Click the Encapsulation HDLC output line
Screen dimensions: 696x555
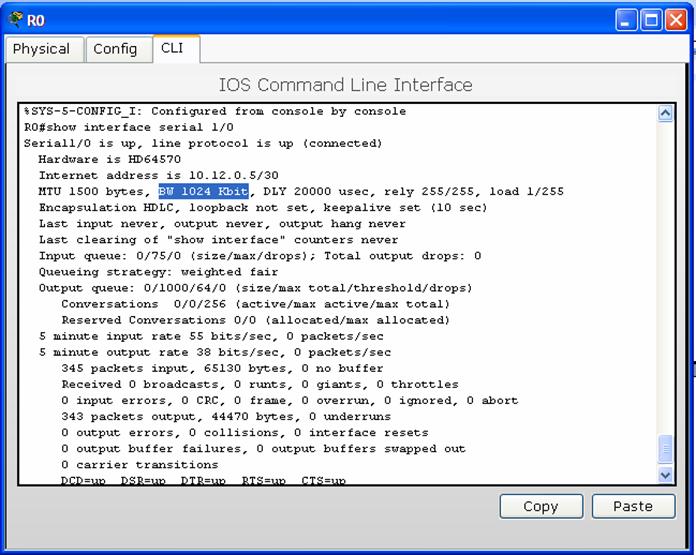click(x=262, y=208)
